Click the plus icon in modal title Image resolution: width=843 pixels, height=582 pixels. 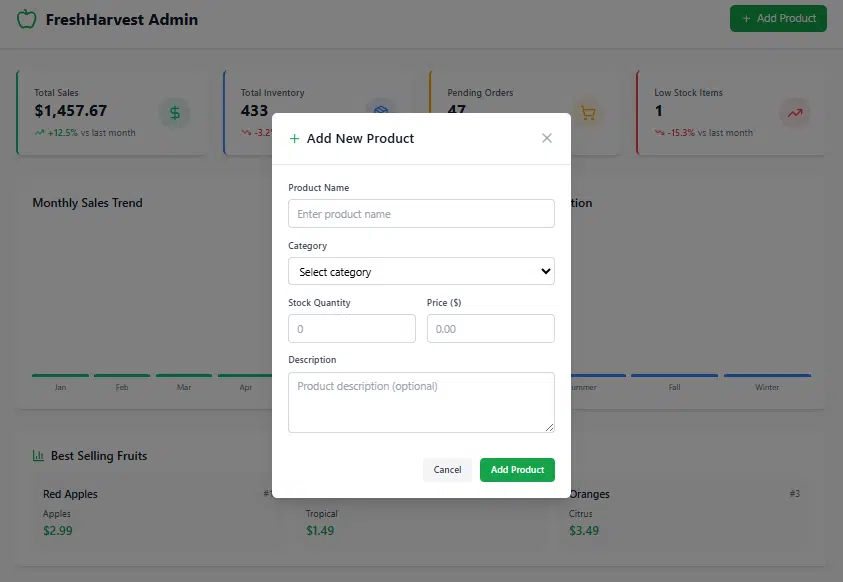pyautogui.click(x=294, y=139)
